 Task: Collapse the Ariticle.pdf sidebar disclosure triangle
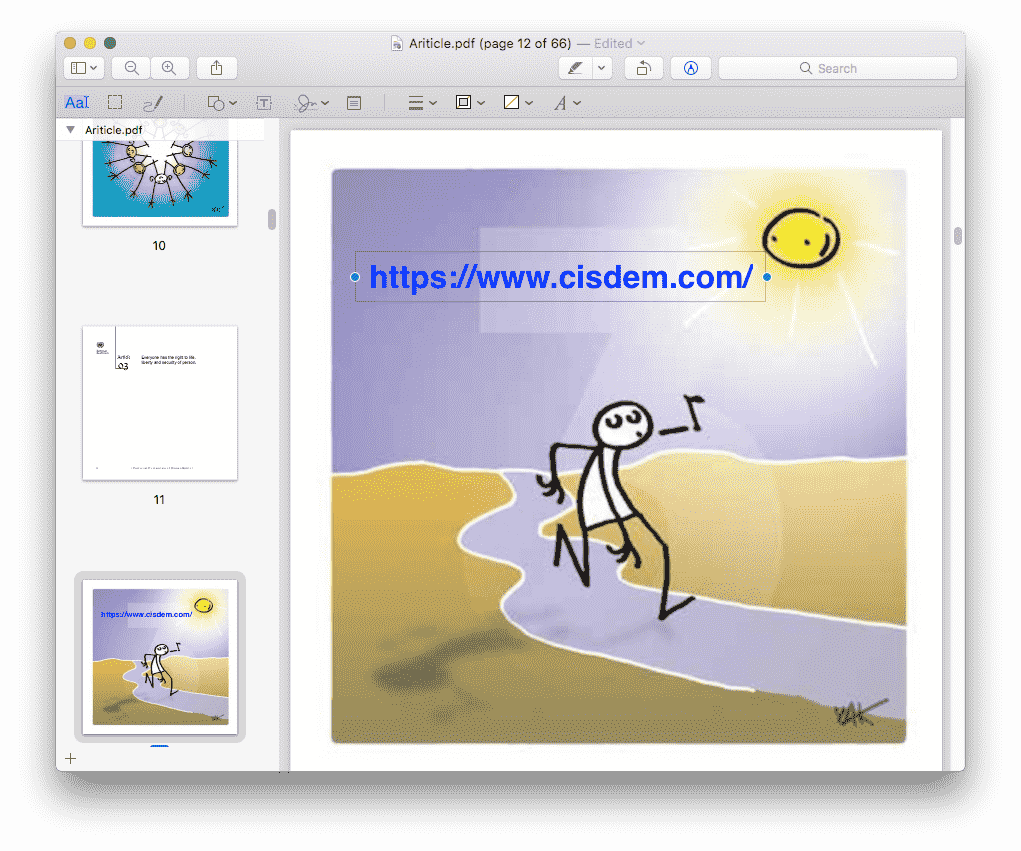point(70,130)
